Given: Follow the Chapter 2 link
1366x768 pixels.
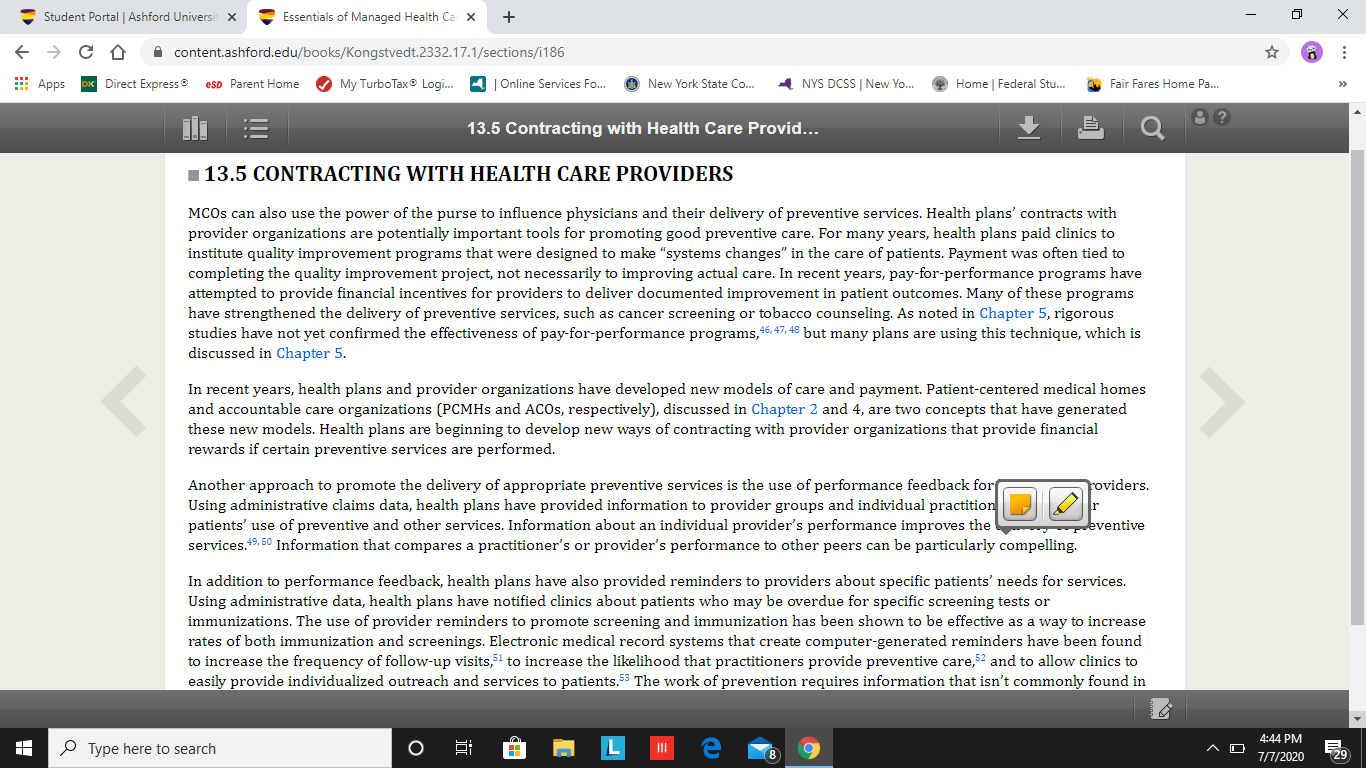Looking at the screenshot, I should coord(784,409).
